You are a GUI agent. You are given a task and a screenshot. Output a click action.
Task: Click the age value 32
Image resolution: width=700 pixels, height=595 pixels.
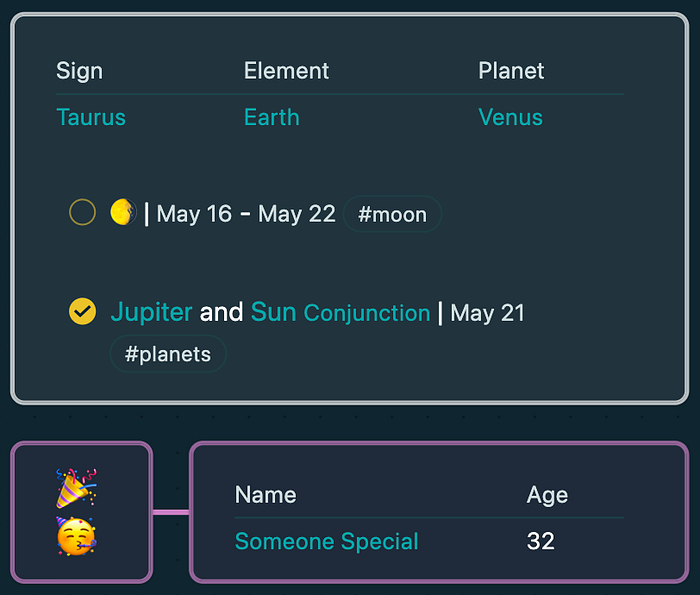pyautogui.click(x=540, y=541)
